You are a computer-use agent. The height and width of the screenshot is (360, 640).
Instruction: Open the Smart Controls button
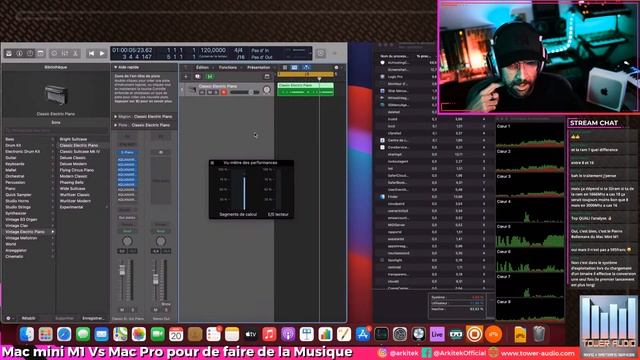point(54,53)
